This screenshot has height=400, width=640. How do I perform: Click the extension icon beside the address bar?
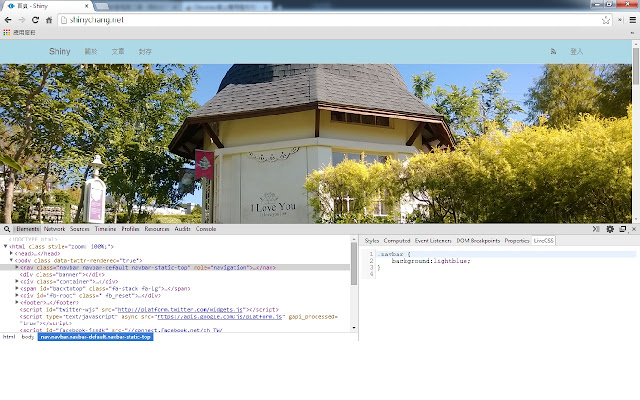[x=620, y=20]
